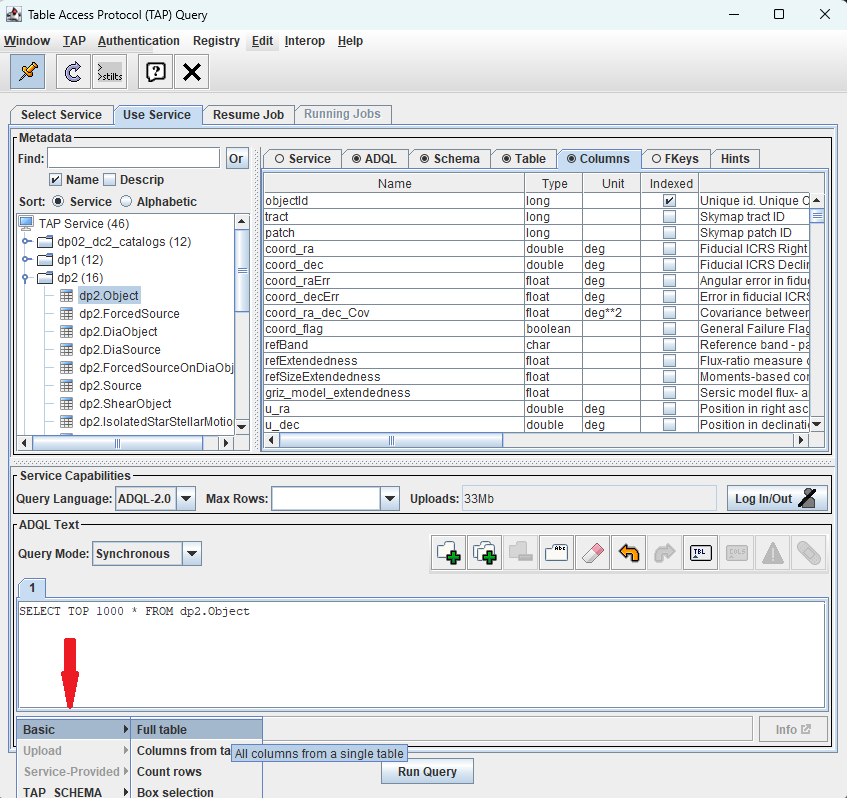Click the dp2.Source table icon

pyautogui.click(x=66, y=386)
